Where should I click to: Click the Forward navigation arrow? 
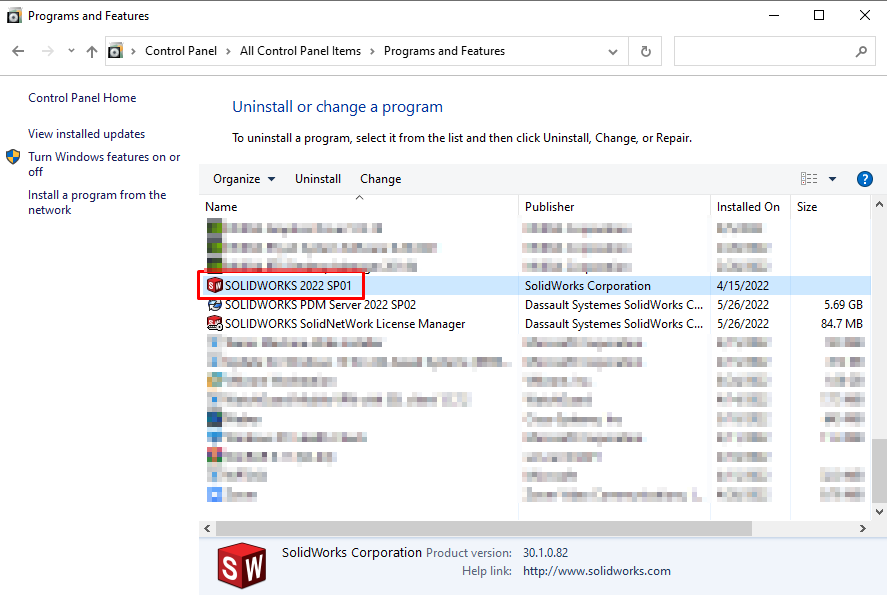tap(48, 51)
